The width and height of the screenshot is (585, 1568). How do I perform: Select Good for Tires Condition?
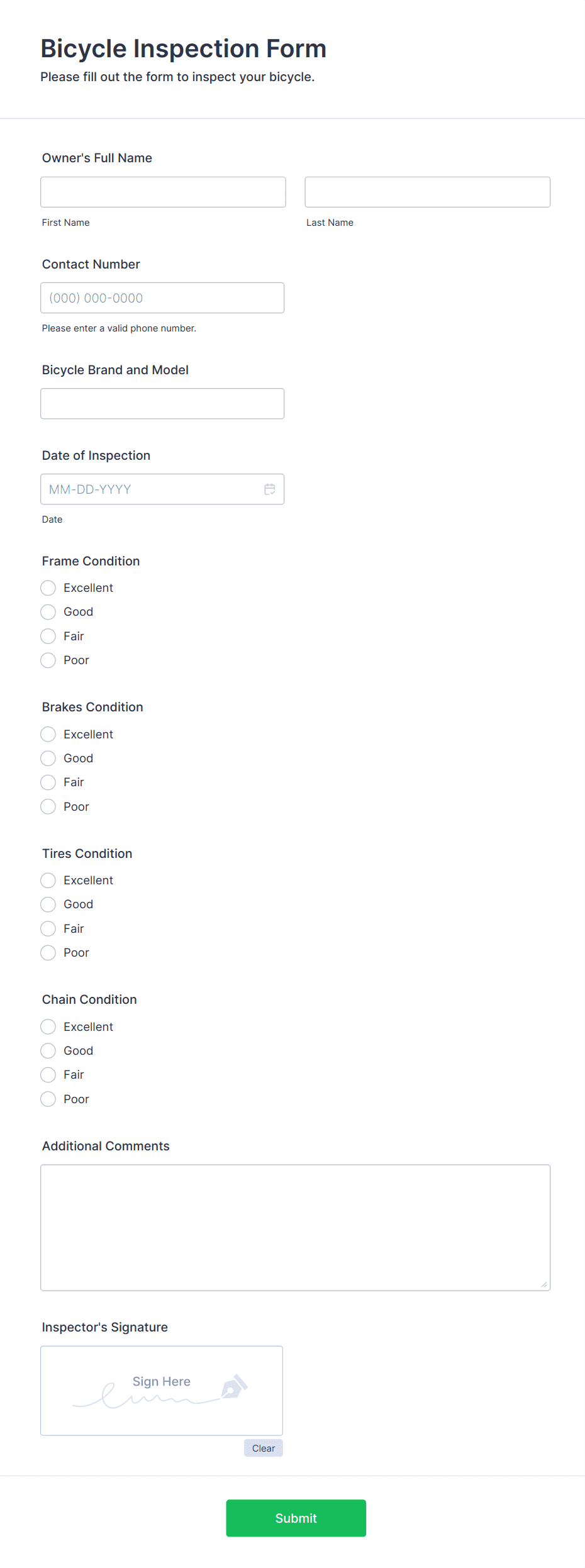coord(48,904)
